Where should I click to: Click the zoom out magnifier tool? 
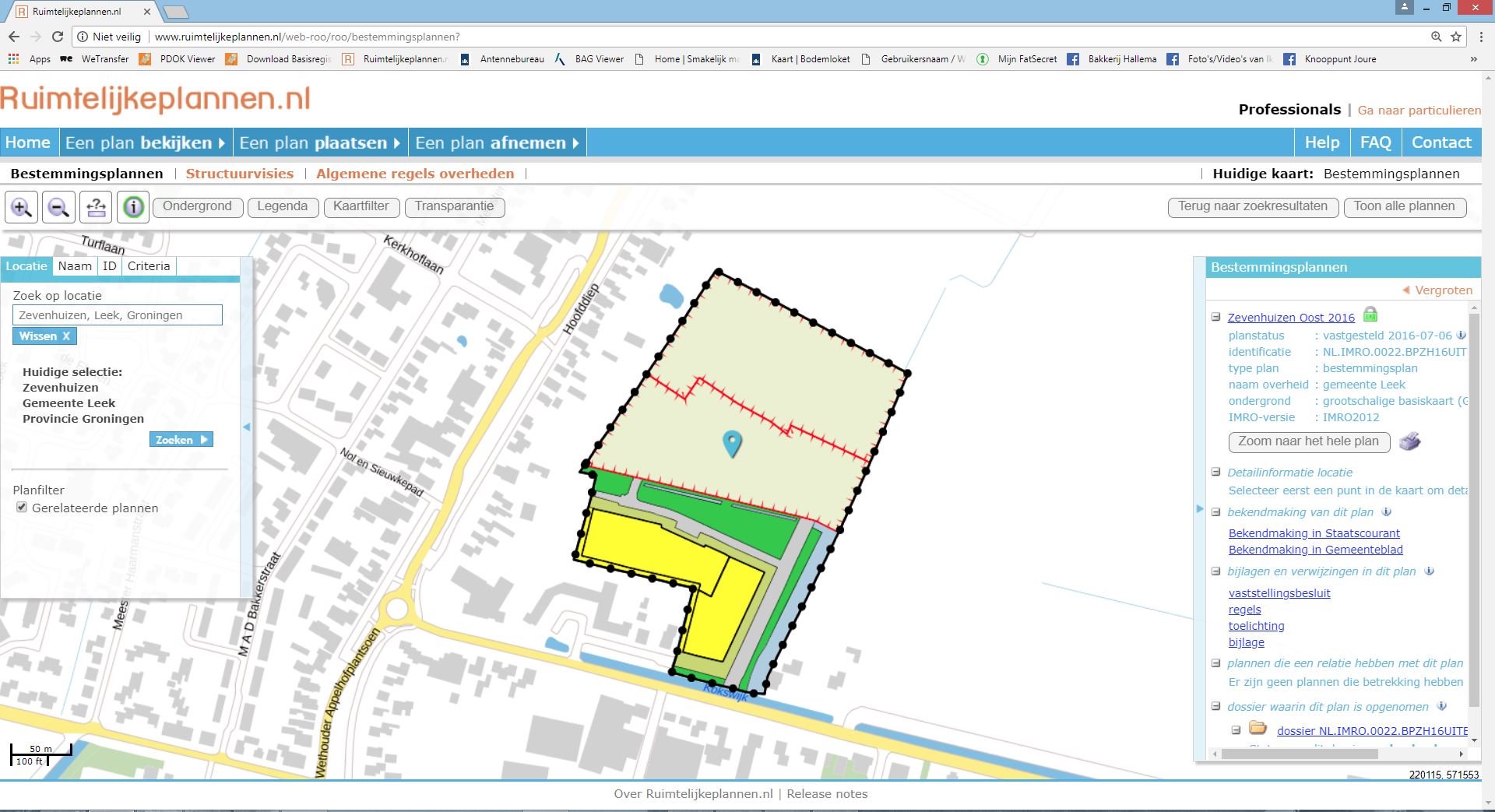click(x=58, y=208)
